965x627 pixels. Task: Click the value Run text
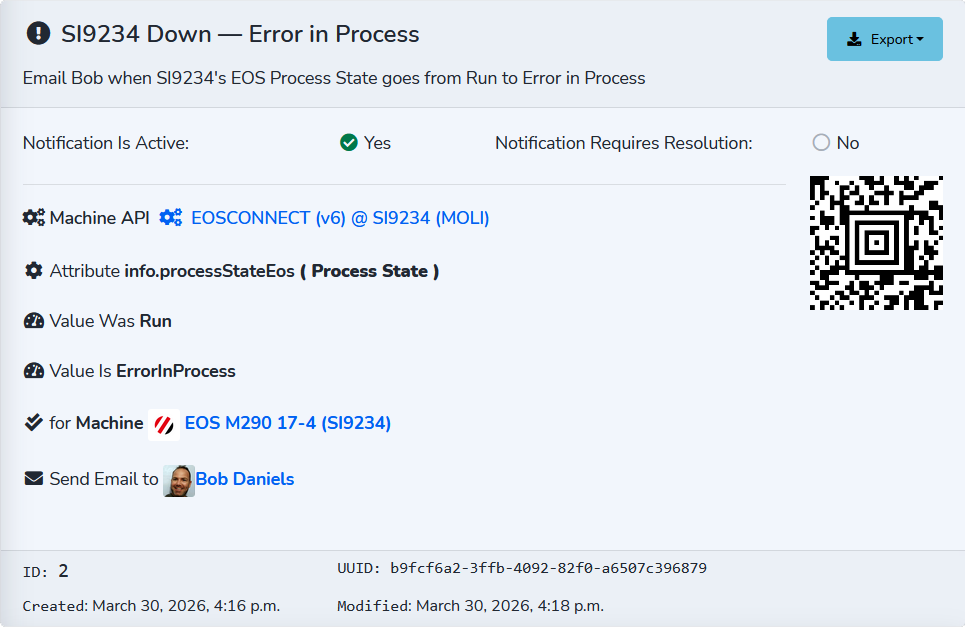pyautogui.click(x=156, y=321)
